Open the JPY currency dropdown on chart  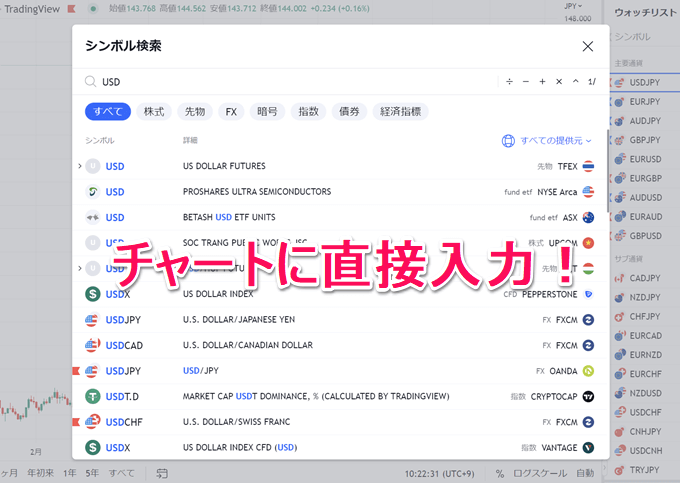[573, 6]
